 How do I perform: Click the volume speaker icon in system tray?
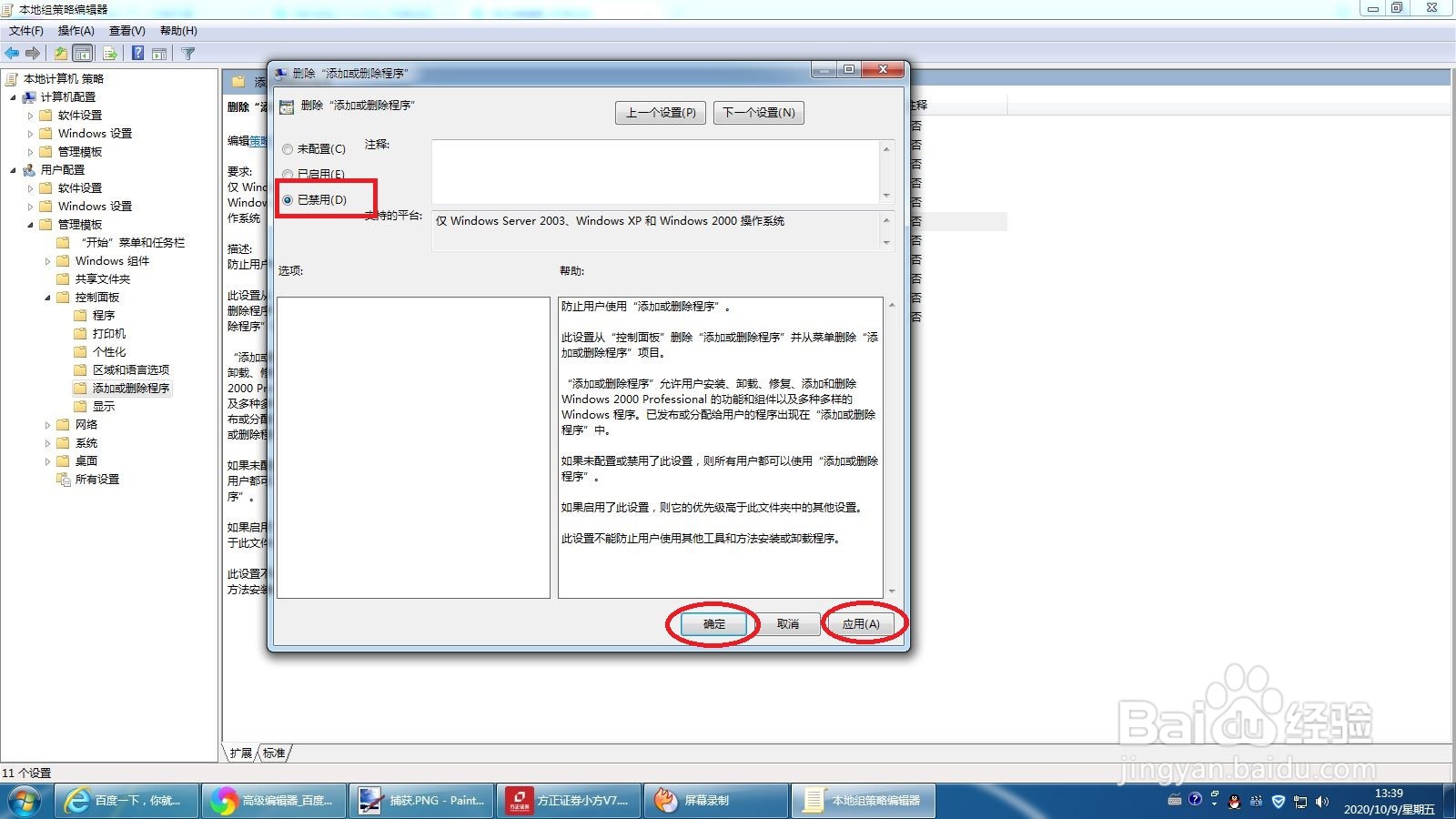(x=1321, y=802)
